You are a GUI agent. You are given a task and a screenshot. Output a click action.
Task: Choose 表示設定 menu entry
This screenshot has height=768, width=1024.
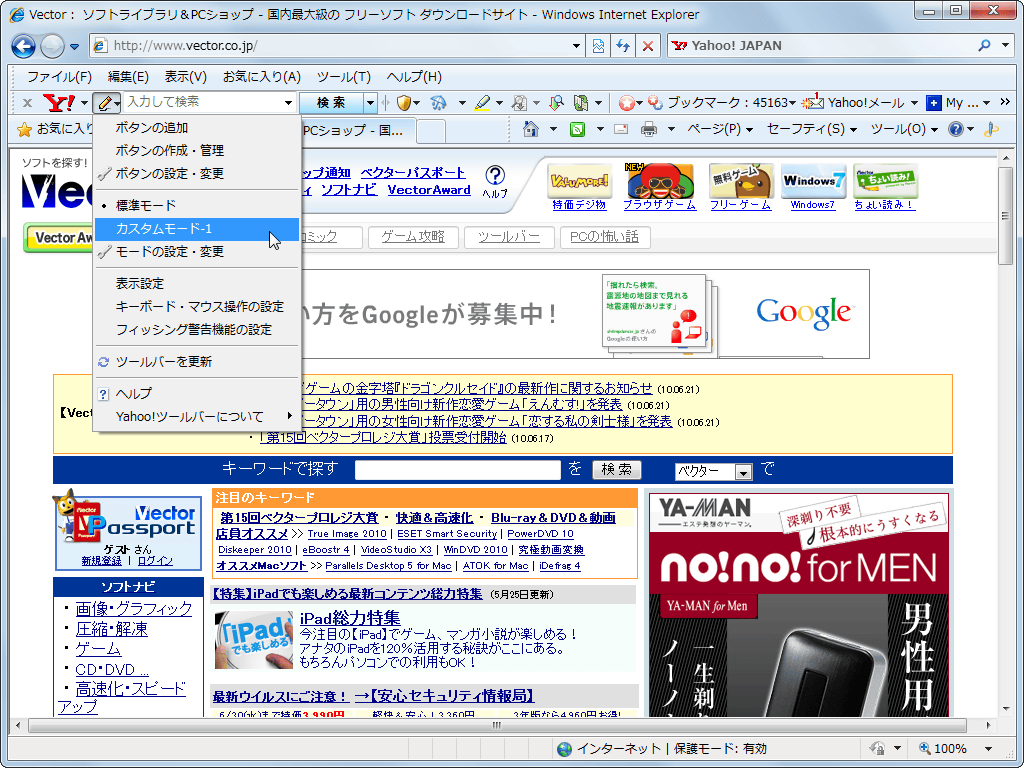(x=197, y=284)
